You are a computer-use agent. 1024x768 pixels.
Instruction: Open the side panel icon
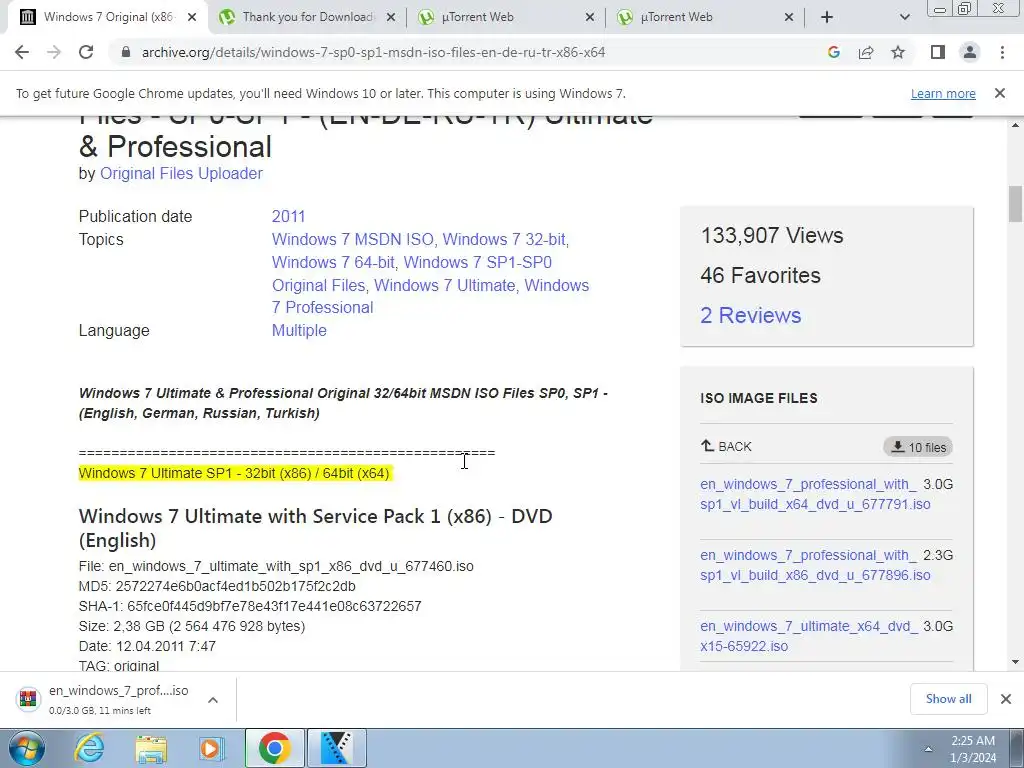pos(938,52)
